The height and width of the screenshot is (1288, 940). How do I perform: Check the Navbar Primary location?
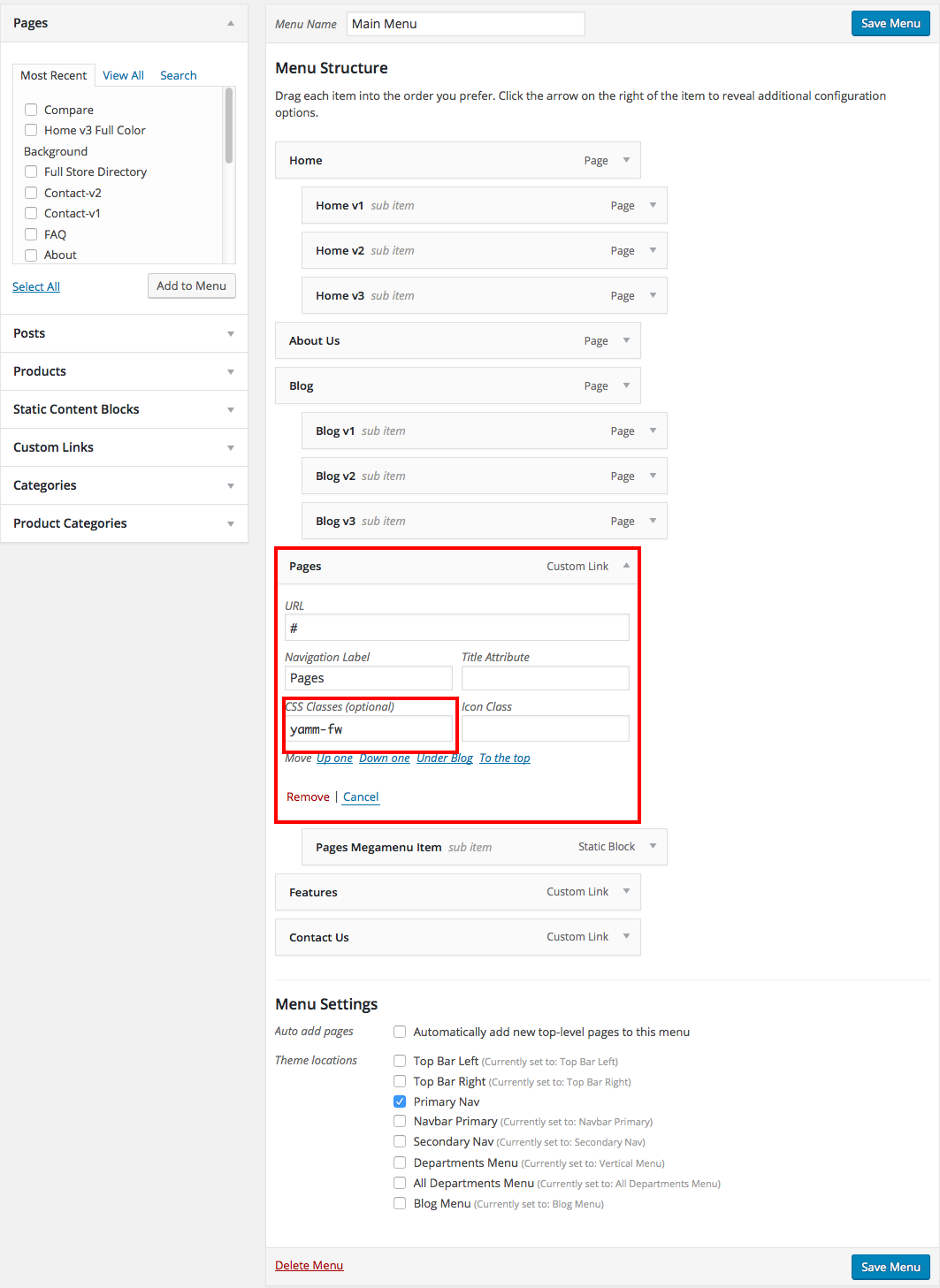click(x=400, y=1121)
